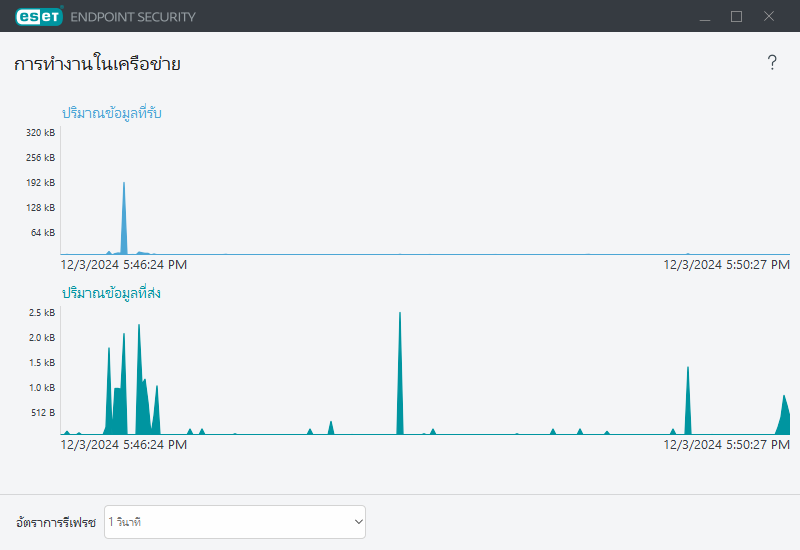Click the tallest teal spike in sent chart
Viewport: 800px width, 550px height.
coord(400,375)
